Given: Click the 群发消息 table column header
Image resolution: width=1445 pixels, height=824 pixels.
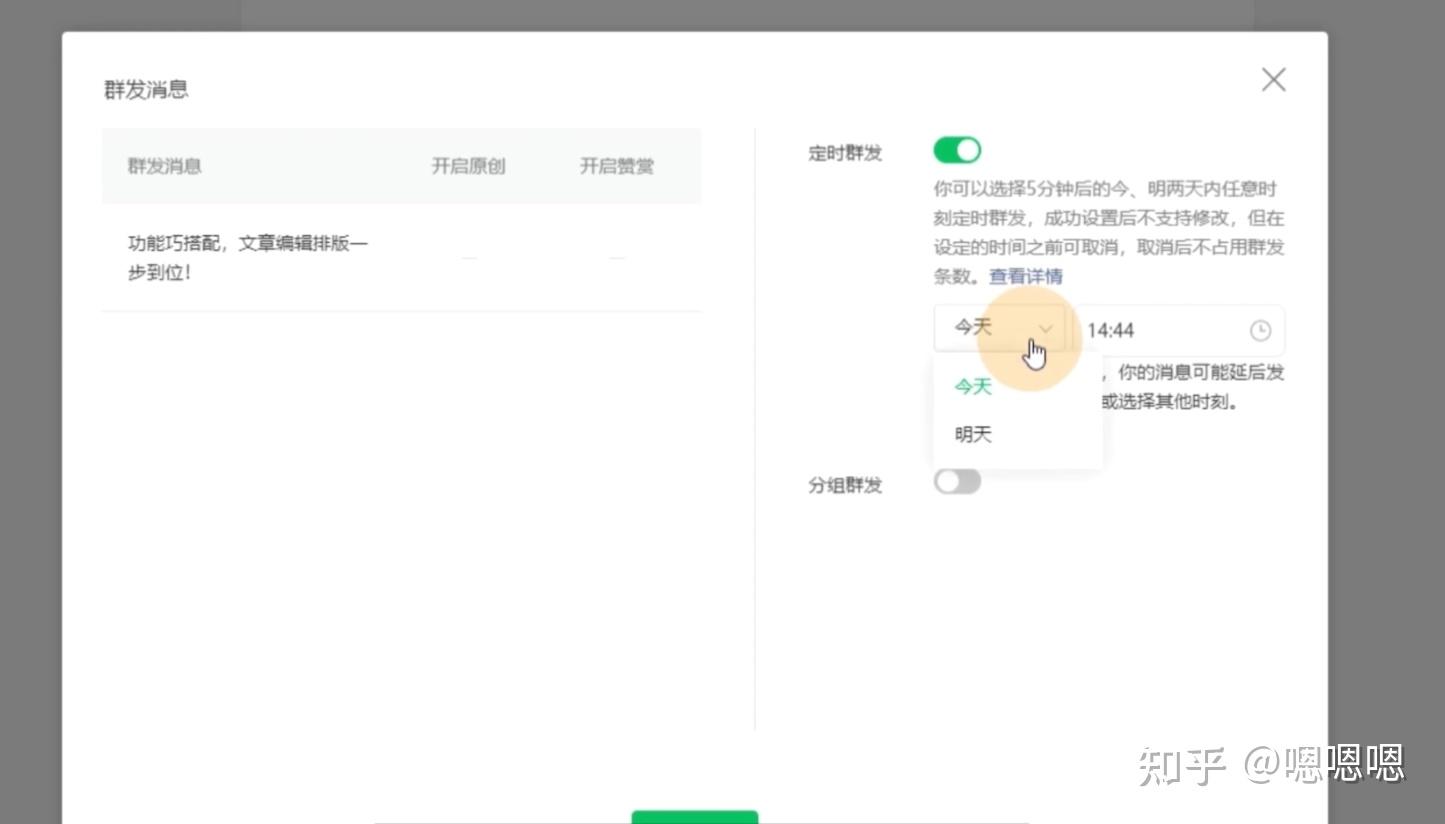Looking at the screenshot, I should click(x=165, y=166).
